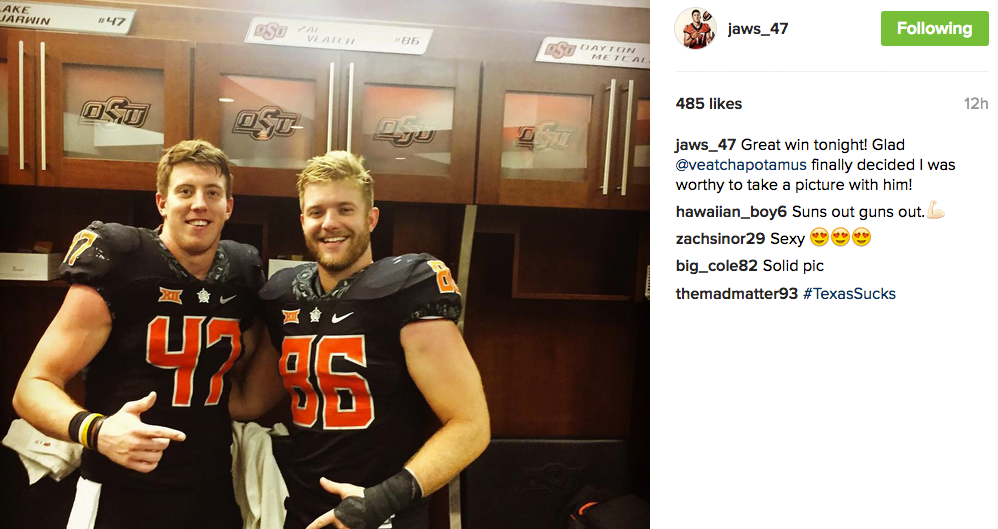Click the Veatch #86 locker nameplate
This screenshot has height=529, width=998.
[339, 36]
